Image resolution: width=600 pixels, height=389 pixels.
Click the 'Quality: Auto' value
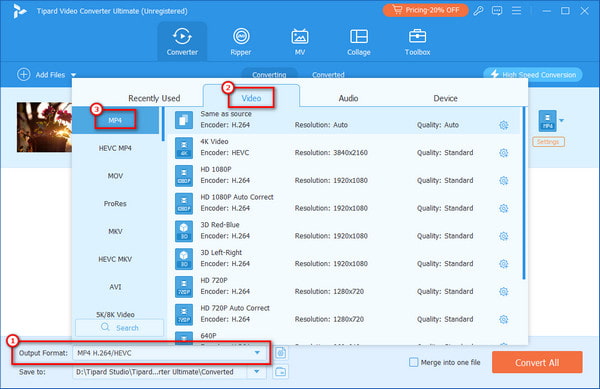point(438,125)
